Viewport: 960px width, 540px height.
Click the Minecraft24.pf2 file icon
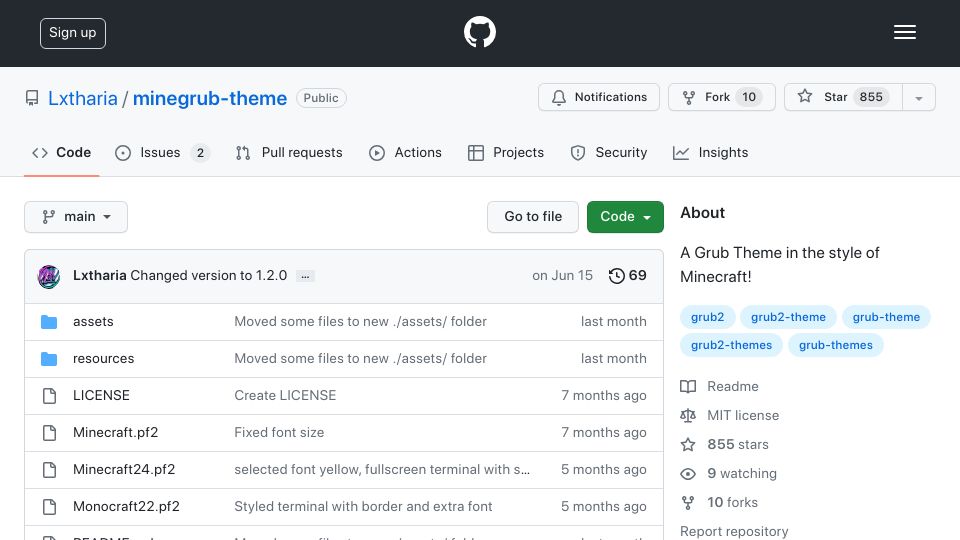click(49, 470)
